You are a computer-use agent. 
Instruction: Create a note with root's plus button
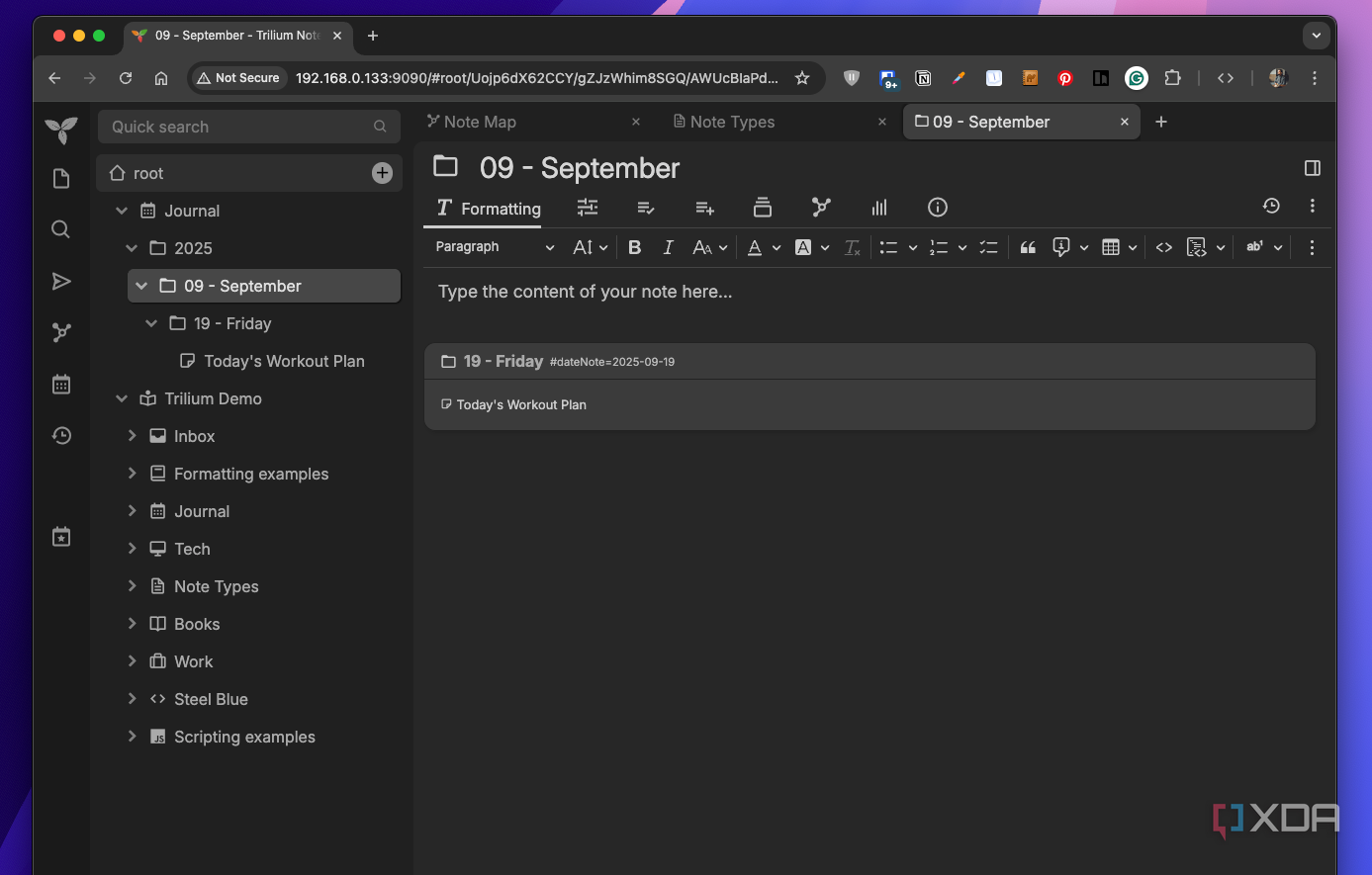tap(382, 173)
